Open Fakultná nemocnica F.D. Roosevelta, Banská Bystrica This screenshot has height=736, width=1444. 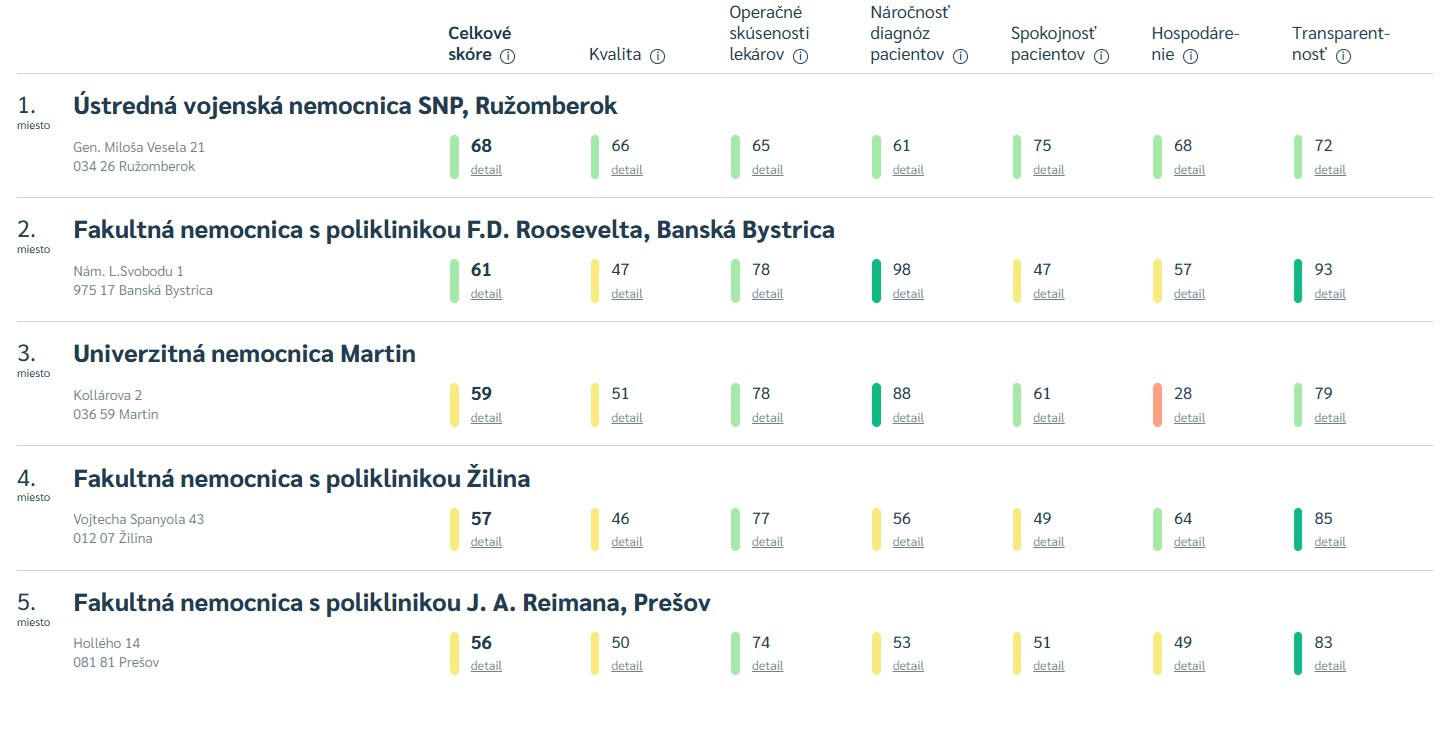pos(453,230)
